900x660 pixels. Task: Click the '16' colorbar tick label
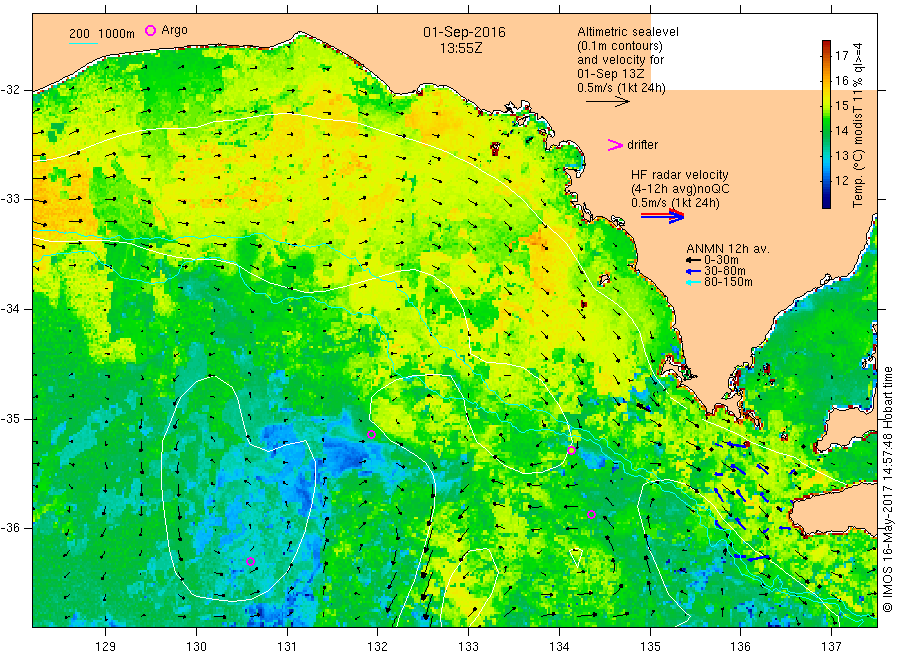pyautogui.click(x=841, y=80)
